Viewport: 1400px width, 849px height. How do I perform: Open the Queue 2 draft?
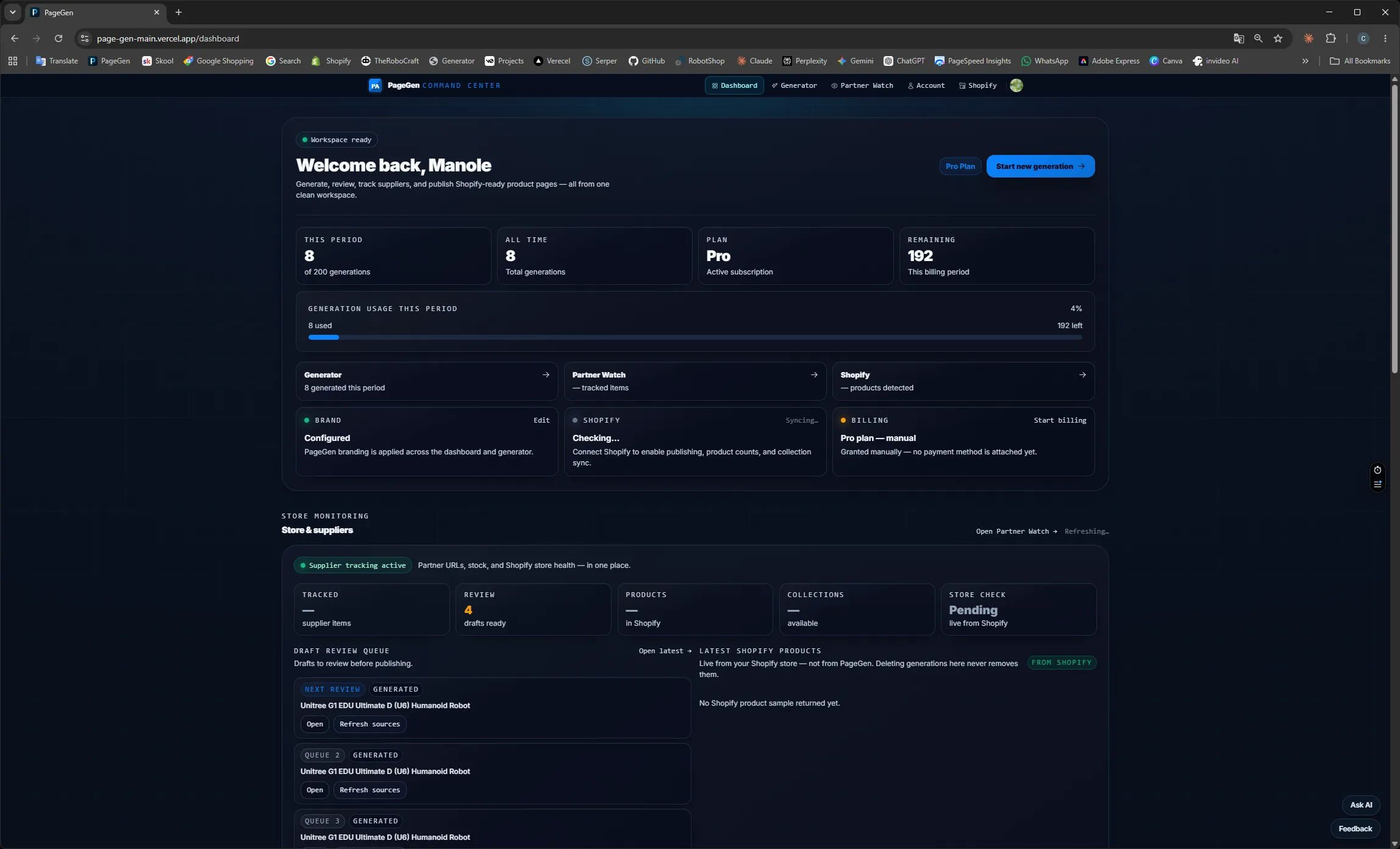(315, 790)
